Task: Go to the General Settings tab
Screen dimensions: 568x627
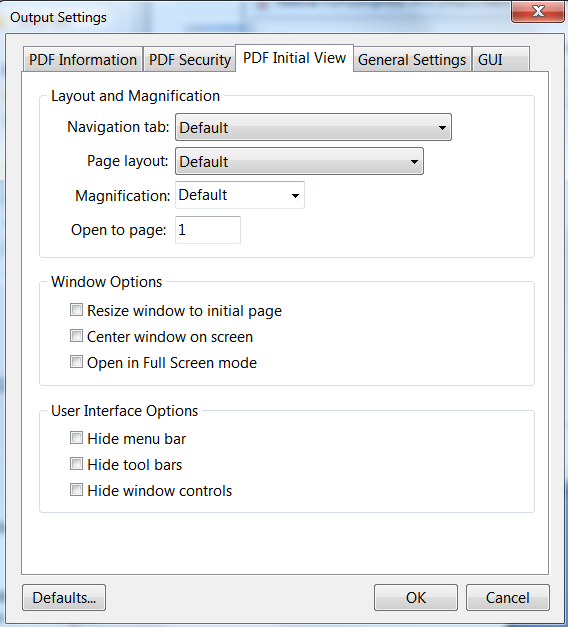Action: pos(412,60)
